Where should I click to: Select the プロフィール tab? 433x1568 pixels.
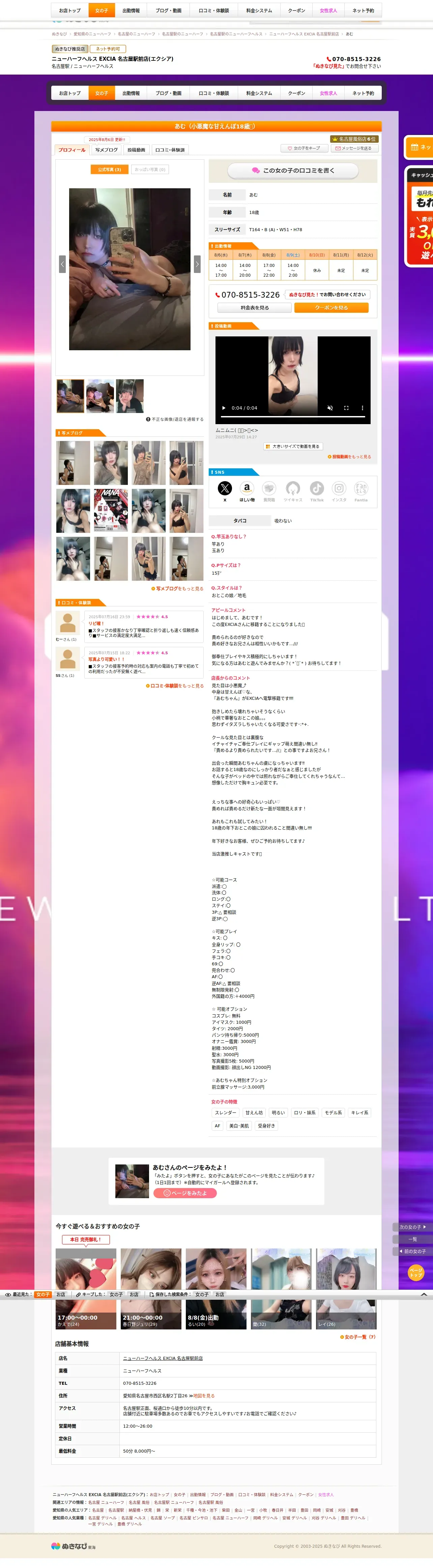click(x=72, y=150)
